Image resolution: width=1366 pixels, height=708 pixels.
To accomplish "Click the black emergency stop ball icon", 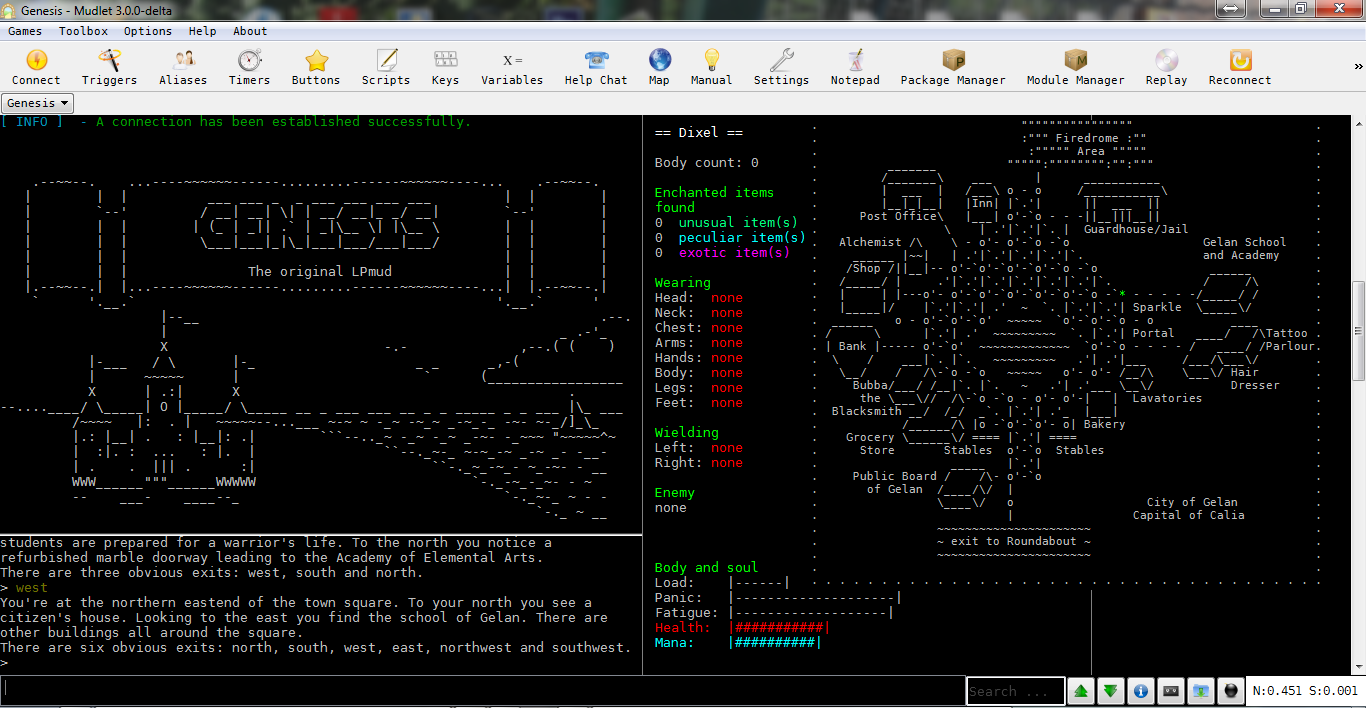I will coord(1231,691).
